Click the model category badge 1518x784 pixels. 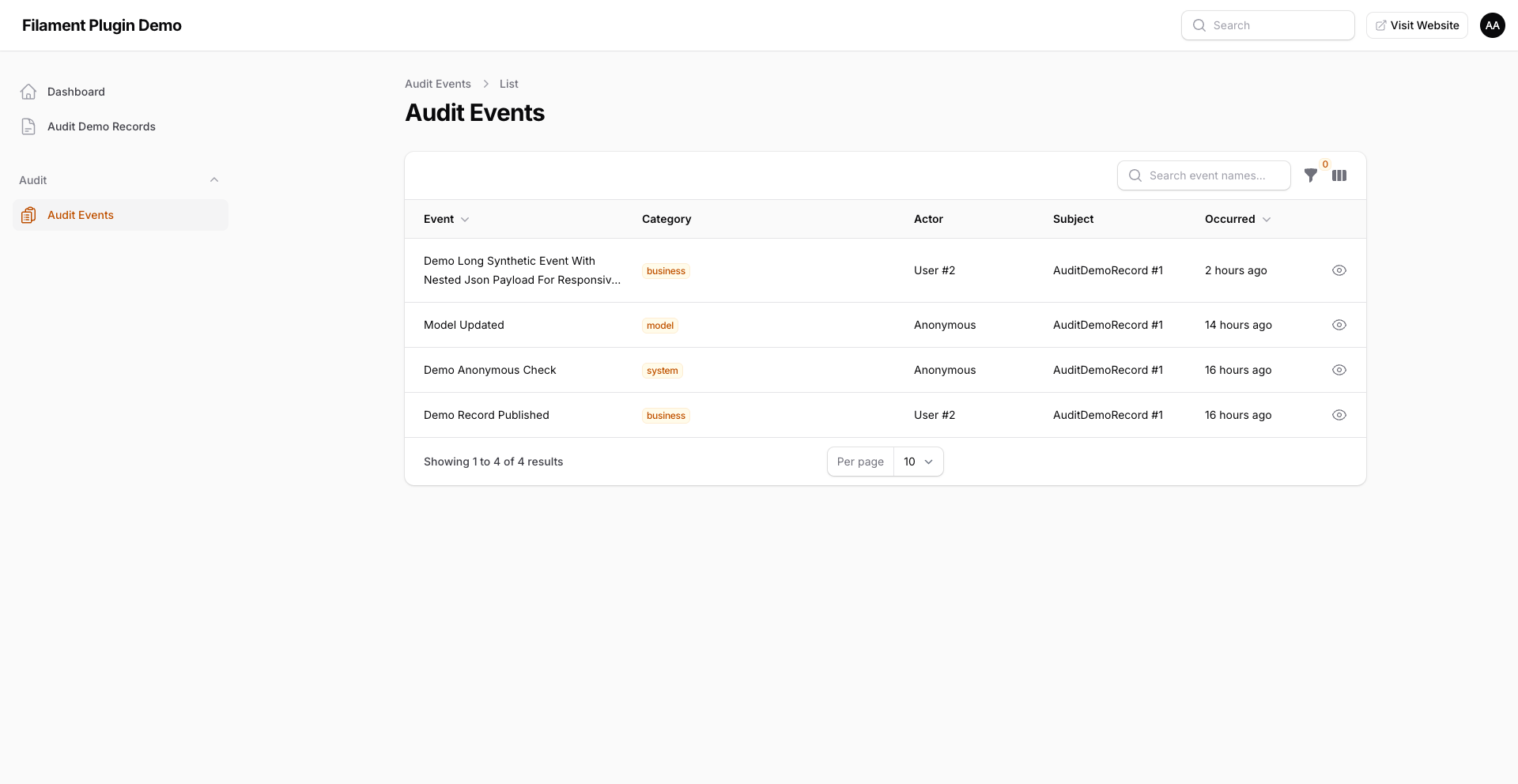(660, 326)
